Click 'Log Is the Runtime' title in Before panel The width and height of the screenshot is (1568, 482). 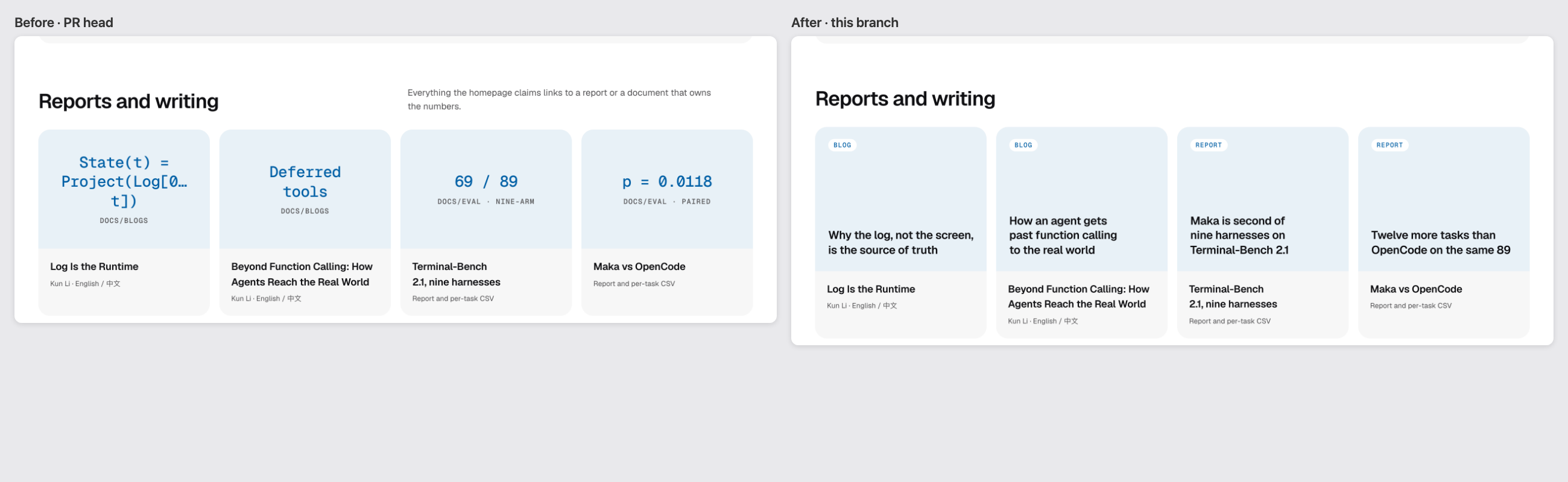(x=94, y=266)
